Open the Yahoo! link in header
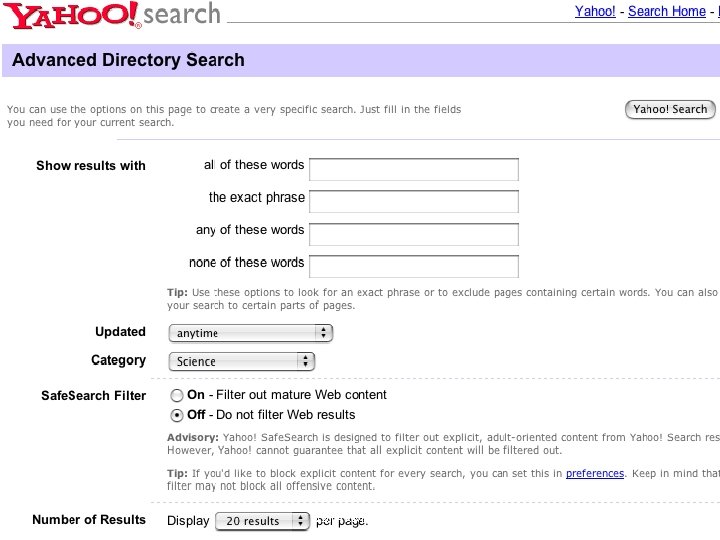 click(x=595, y=11)
